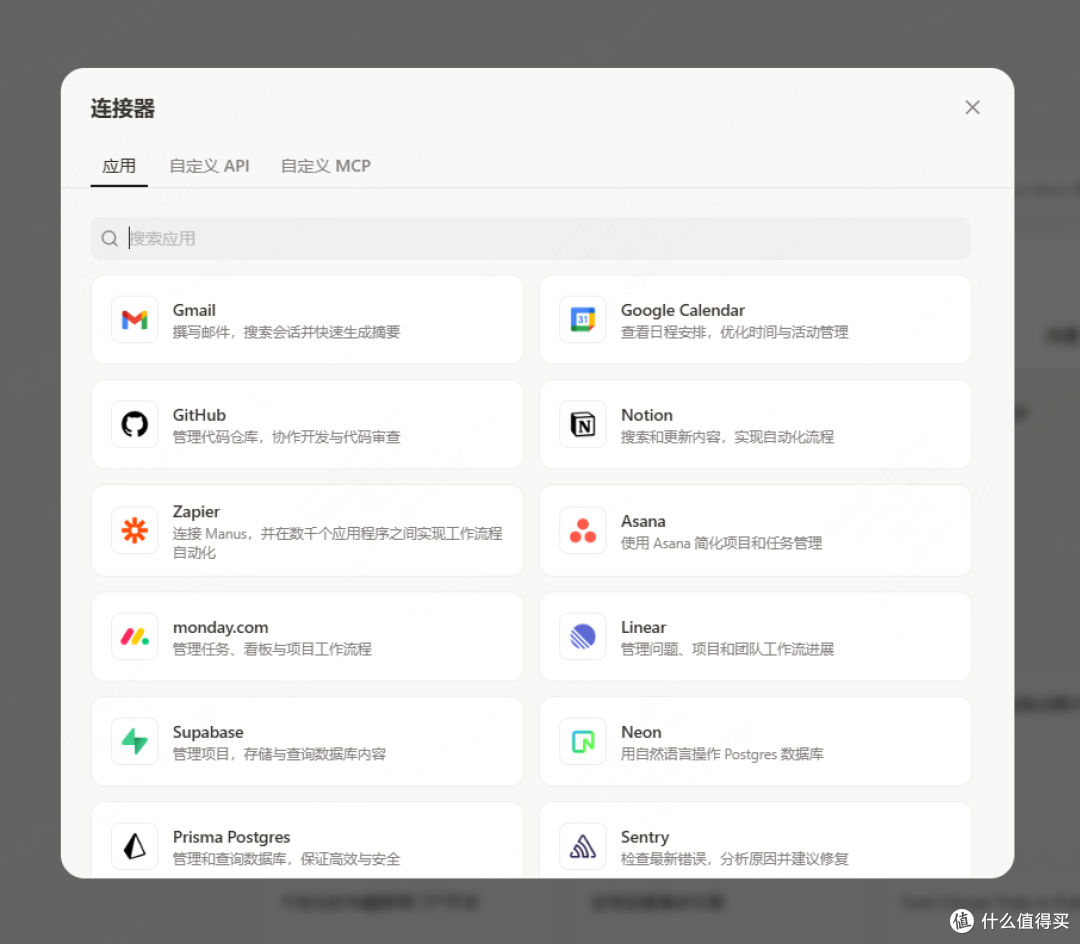1080x944 pixels.
Task: Open the Google Calendar connector title
Action: click(x=683, y=311)
